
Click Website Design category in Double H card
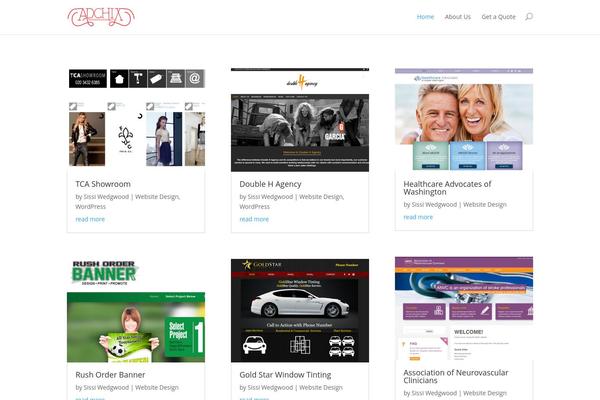pyautogui.click(x=321, y=197)
